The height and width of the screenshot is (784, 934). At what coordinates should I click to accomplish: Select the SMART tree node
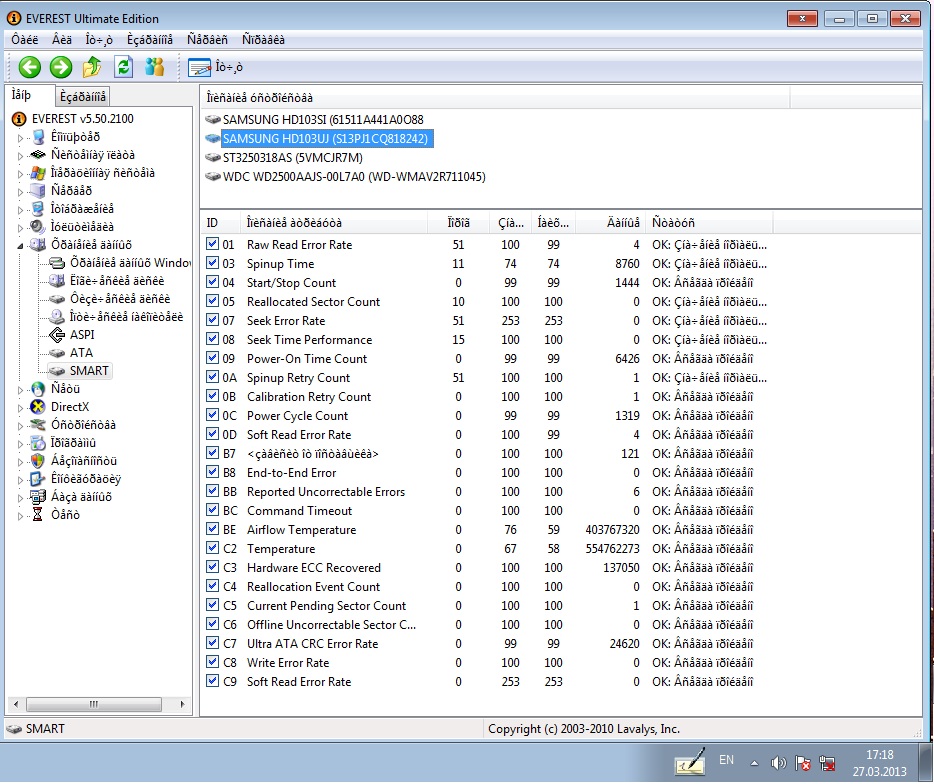coord(89,371)
